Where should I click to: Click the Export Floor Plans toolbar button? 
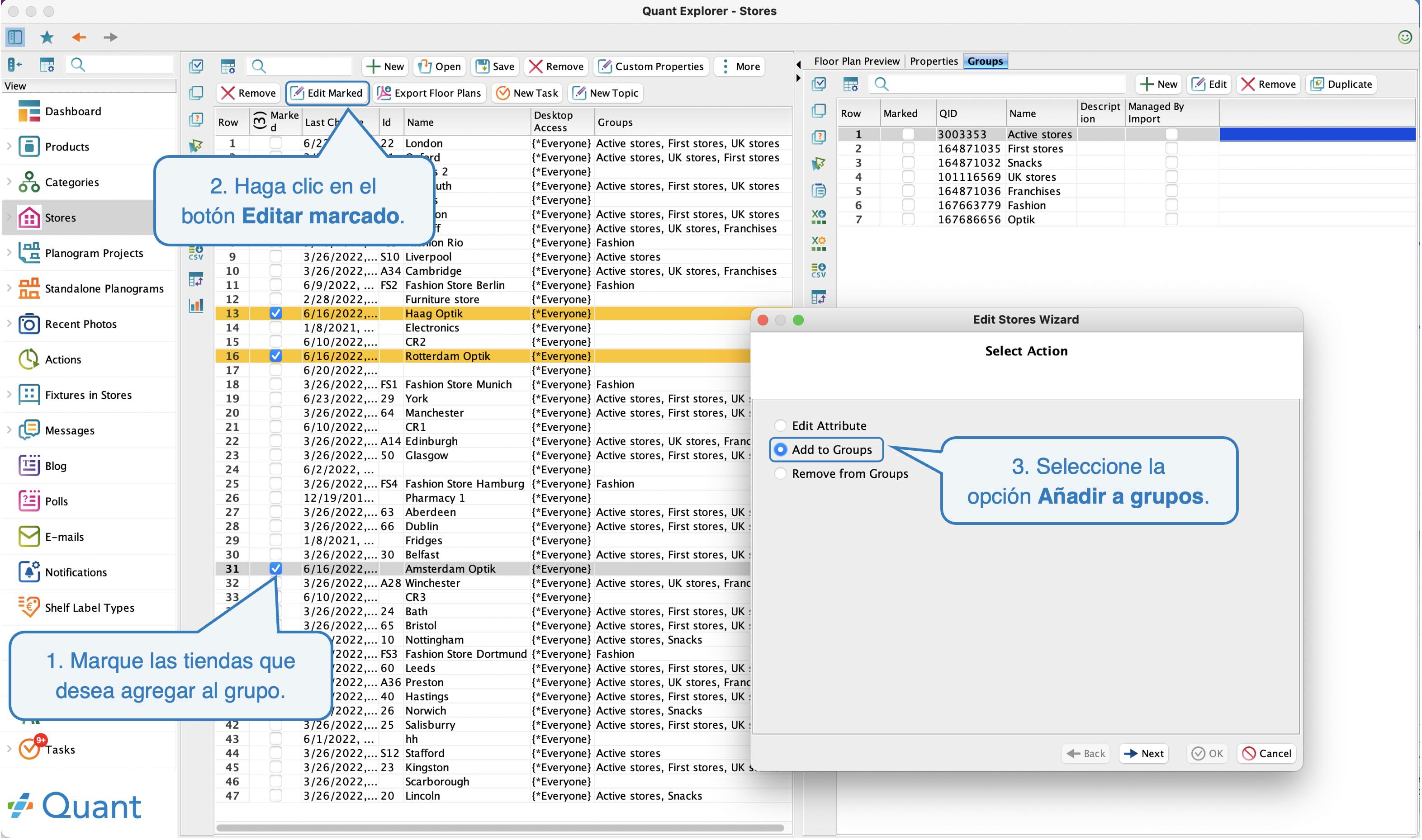[430, 94]
